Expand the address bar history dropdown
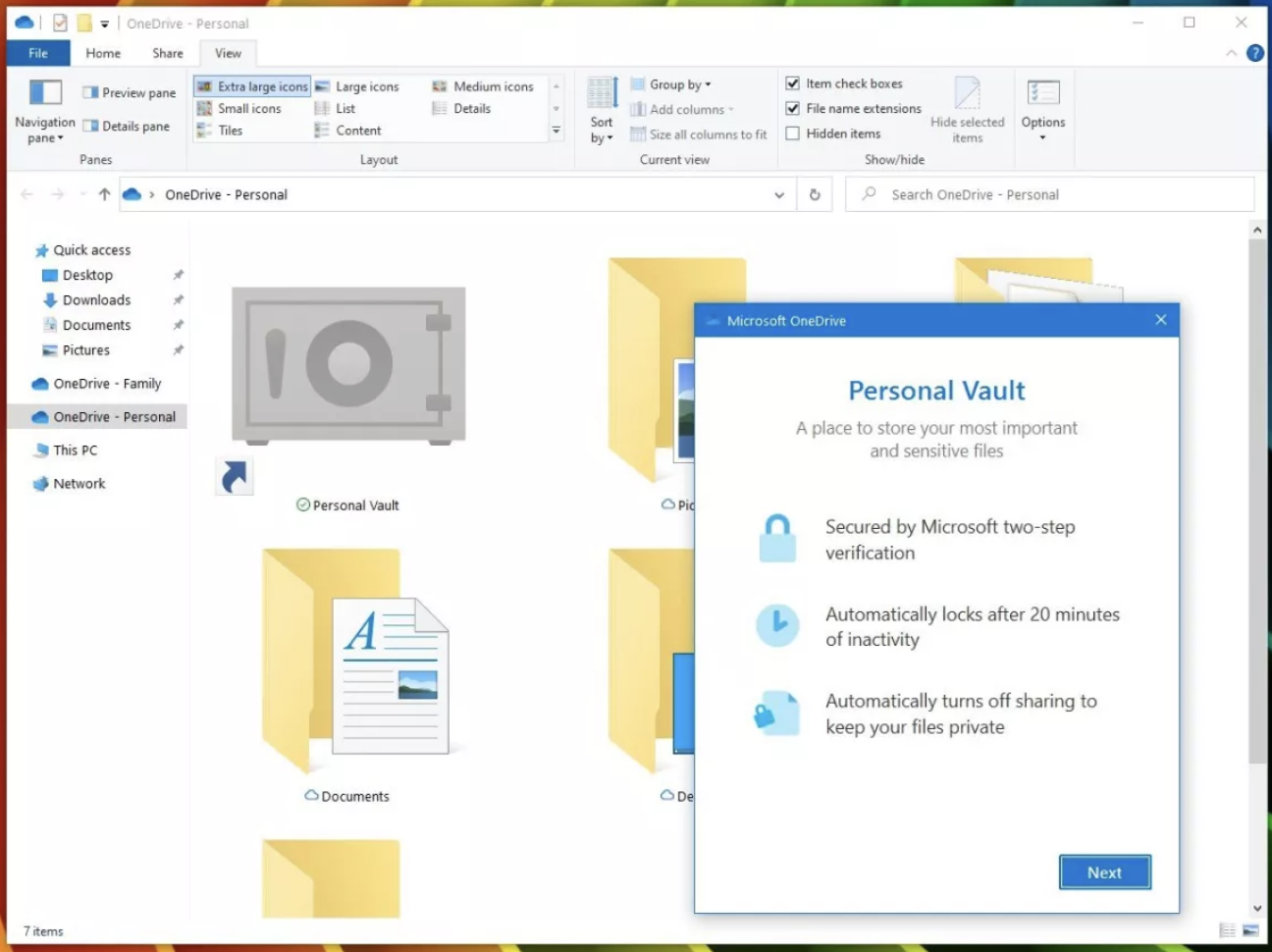 (779, 194)
